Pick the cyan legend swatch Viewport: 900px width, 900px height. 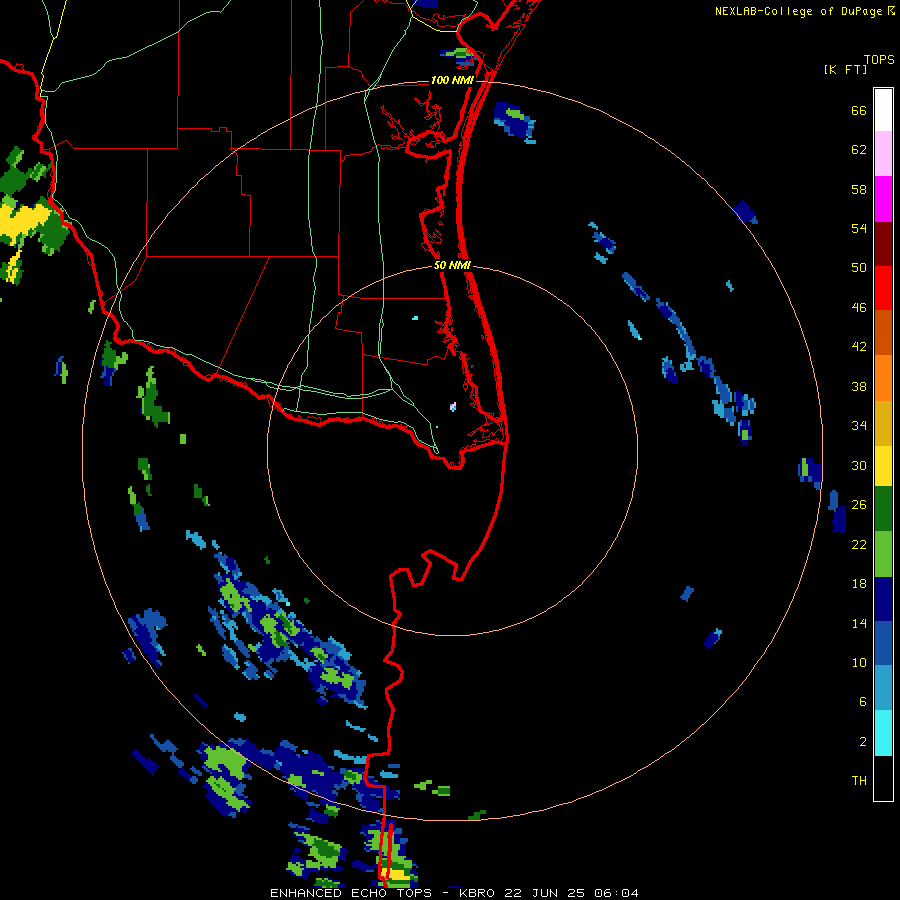[x=883, y=733]
